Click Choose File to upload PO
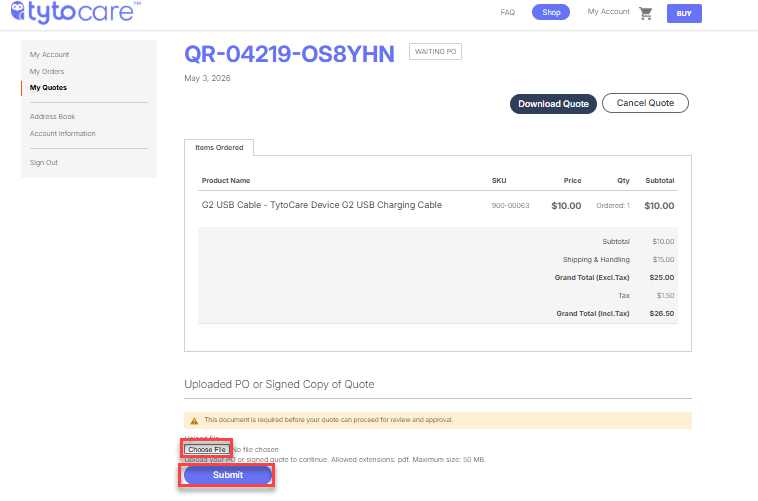The width and height of the screenshot is (758, 501). 207,449
